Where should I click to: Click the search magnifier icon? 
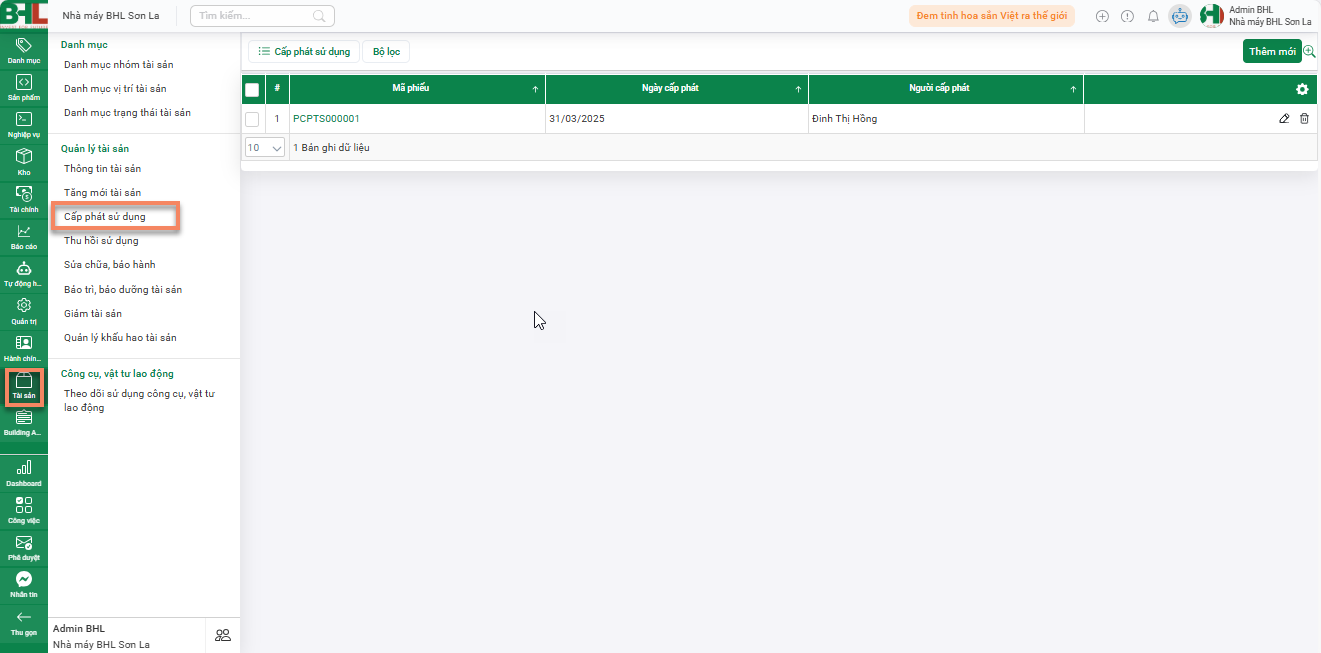click(319, 16)
